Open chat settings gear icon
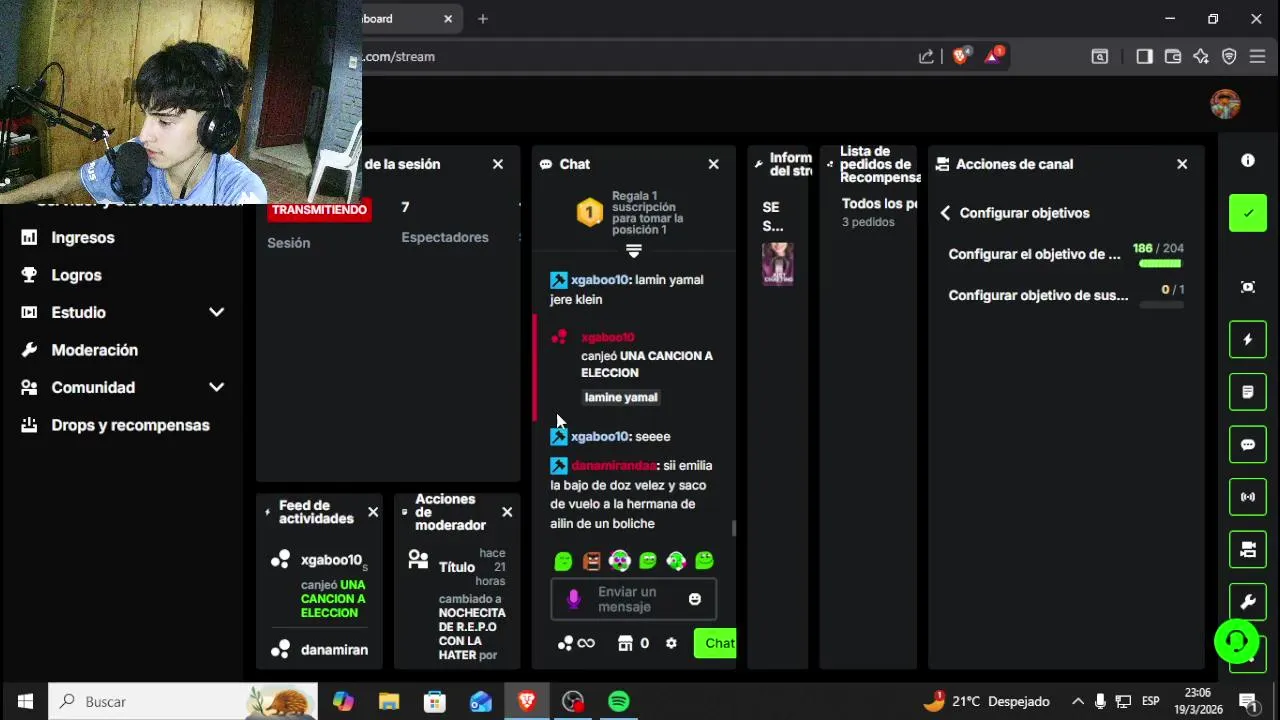 click(x=671, y=643)
